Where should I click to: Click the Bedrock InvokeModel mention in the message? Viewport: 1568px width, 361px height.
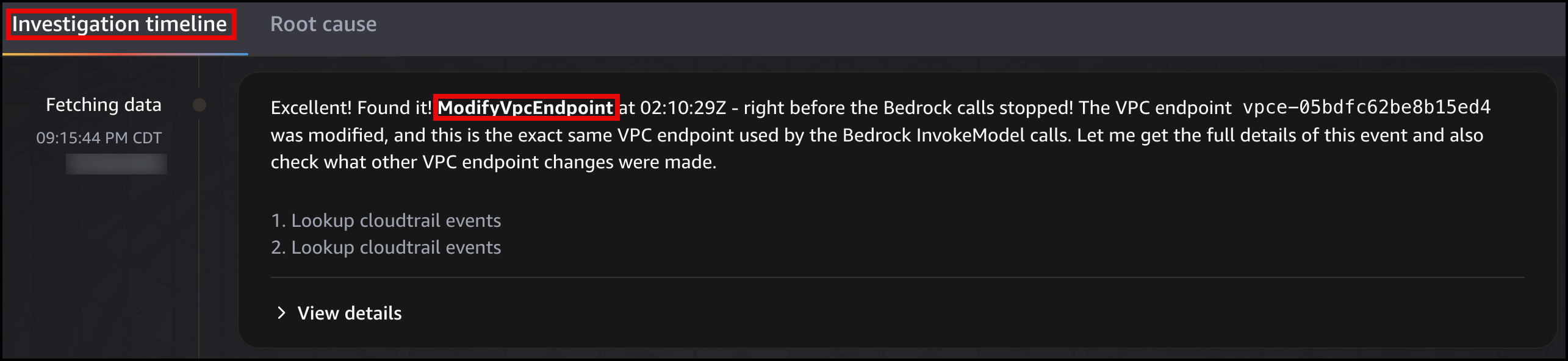coord(933,135)
